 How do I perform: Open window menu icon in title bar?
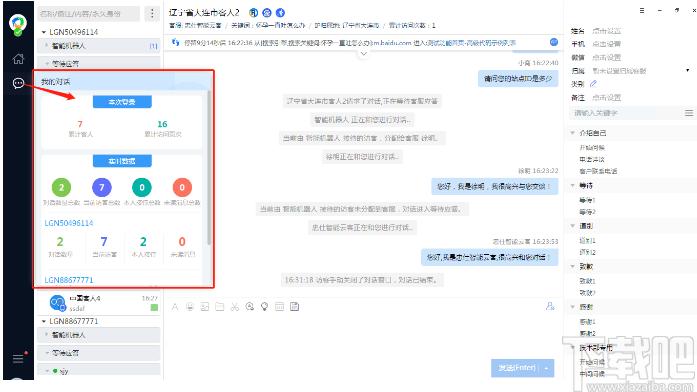(642, 11)
